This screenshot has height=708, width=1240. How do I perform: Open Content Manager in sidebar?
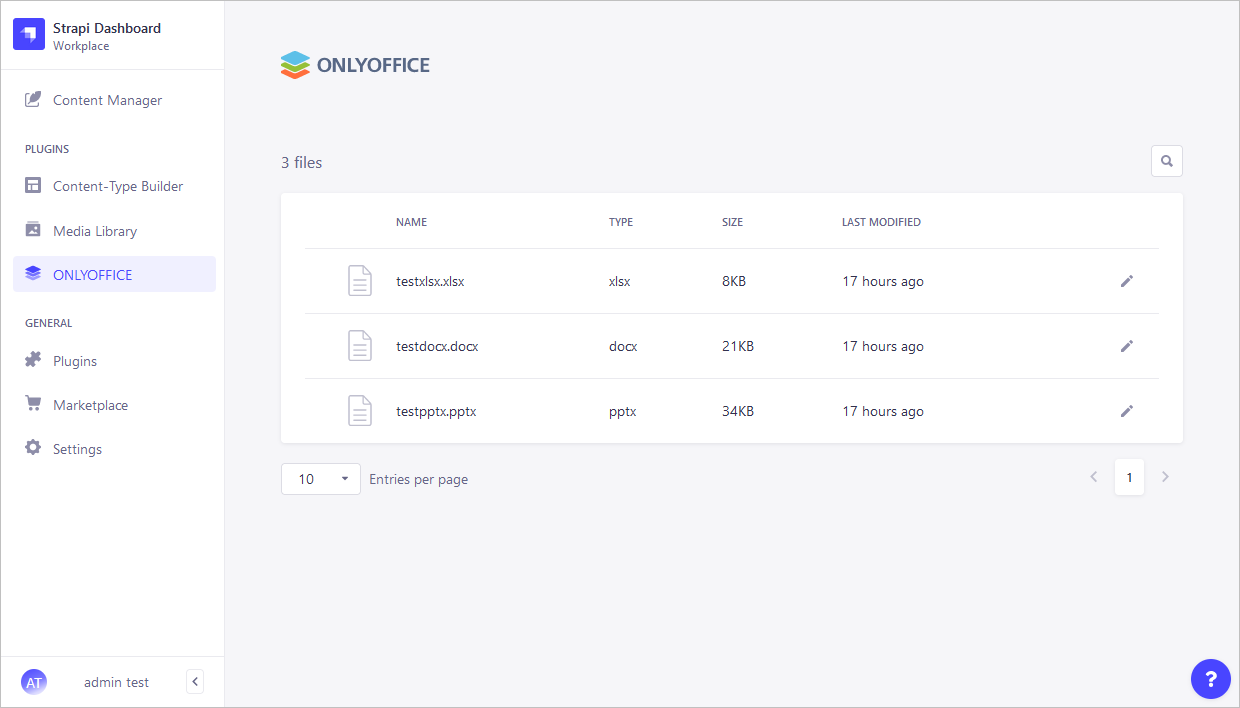point(107,100)
